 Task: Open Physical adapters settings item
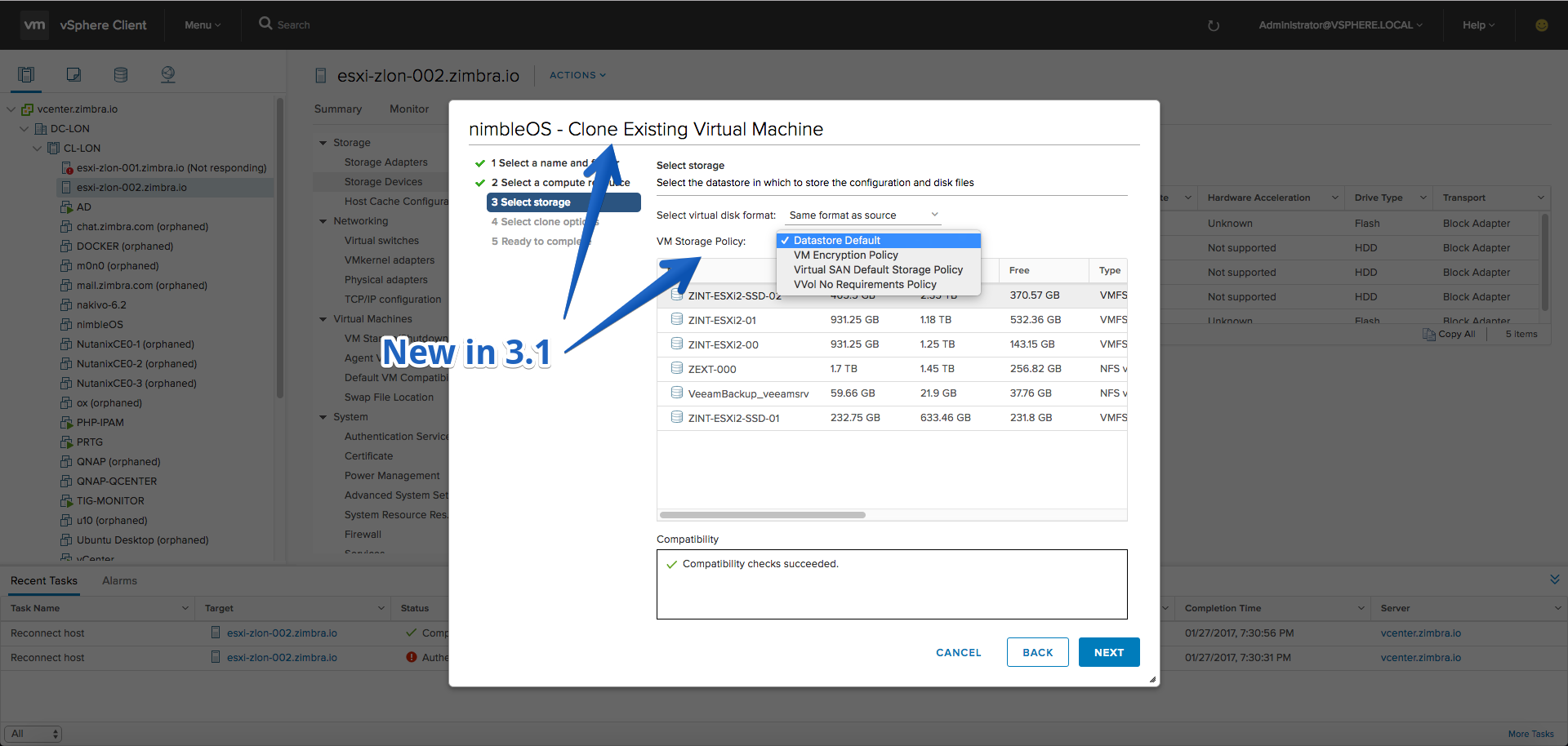point(385,280)
